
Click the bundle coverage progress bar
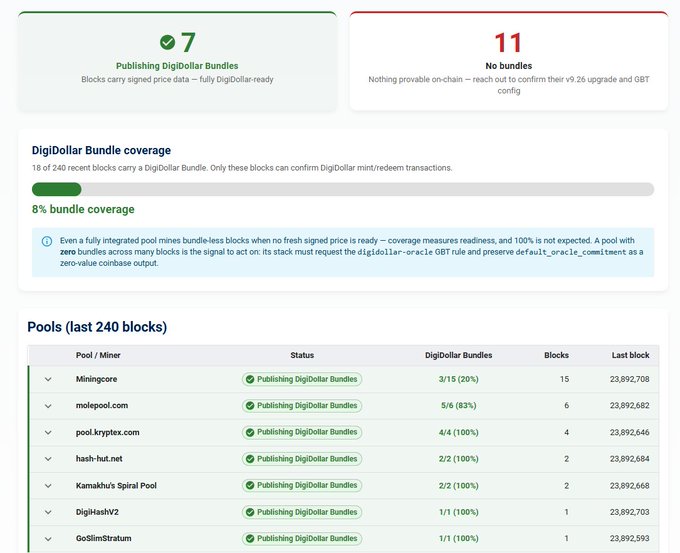[343, 189]
